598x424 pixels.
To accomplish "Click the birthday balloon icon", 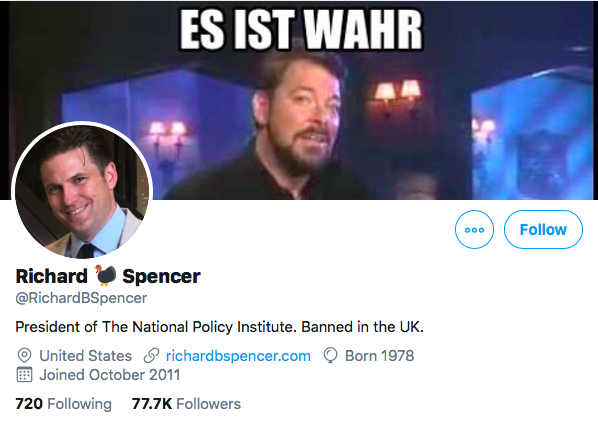I will click(330, 355).
